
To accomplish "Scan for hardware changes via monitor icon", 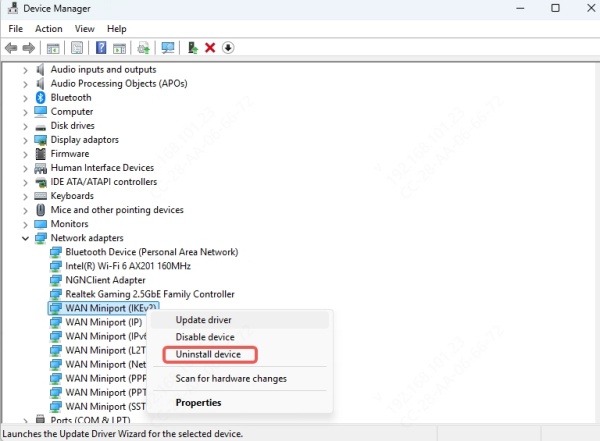I will click(x=168, y=48).
